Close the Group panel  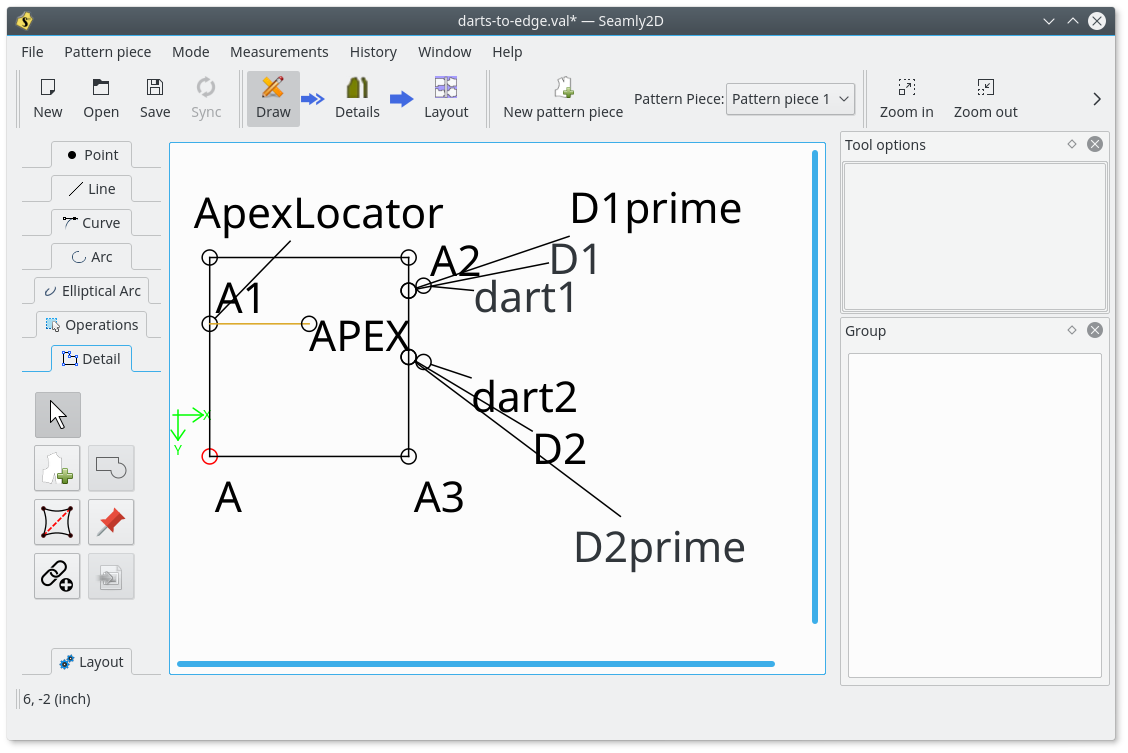[x=1095, y=330]
